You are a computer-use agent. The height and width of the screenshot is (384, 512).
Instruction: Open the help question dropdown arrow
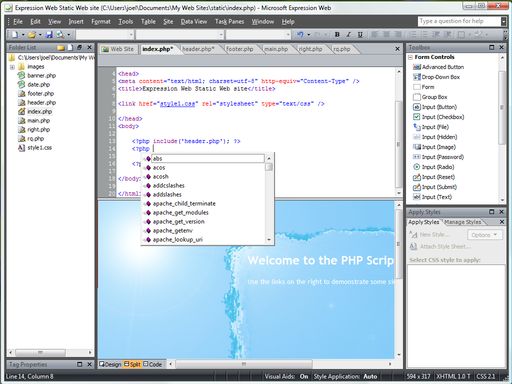(503, 21)
